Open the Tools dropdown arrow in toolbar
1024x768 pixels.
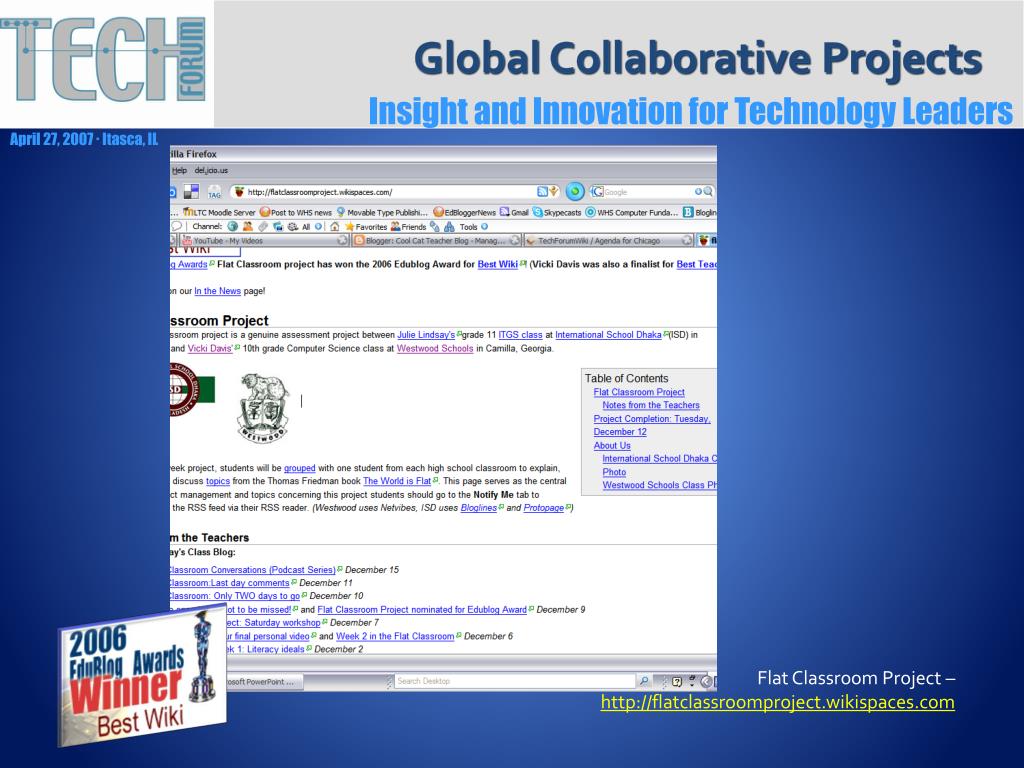point(485,227)
